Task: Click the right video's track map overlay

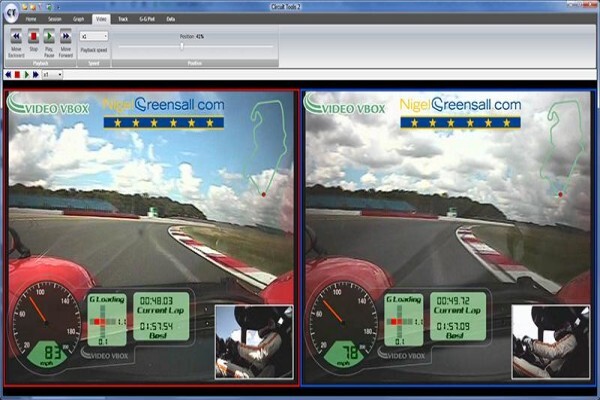Action: (x=563, y=149)
